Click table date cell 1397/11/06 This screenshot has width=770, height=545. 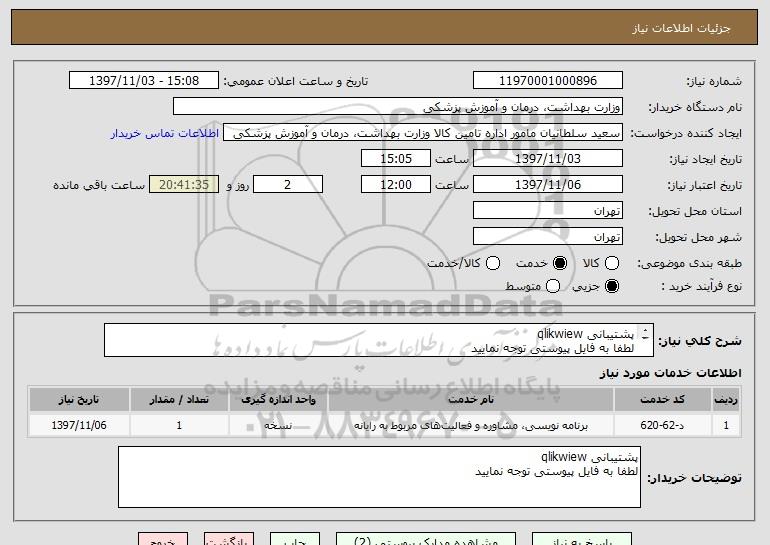click(x=79, y=425)
